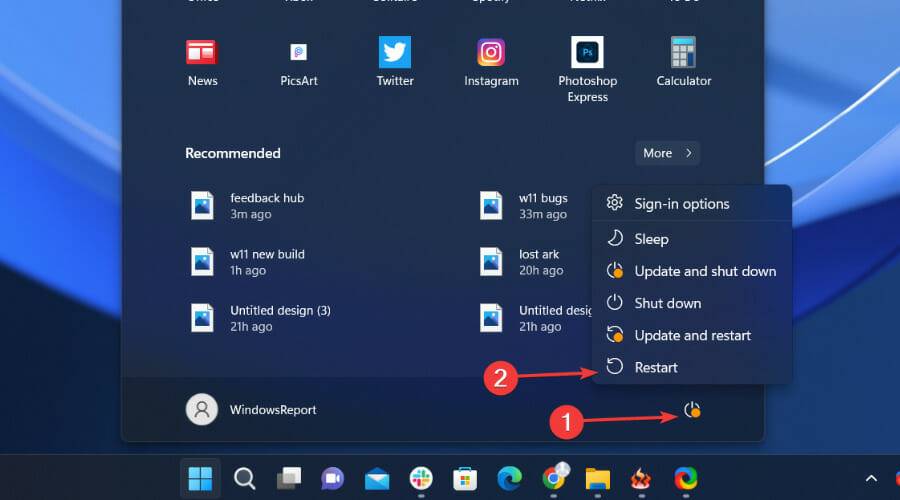Select Sleep in the power menu

coord(692,239)
